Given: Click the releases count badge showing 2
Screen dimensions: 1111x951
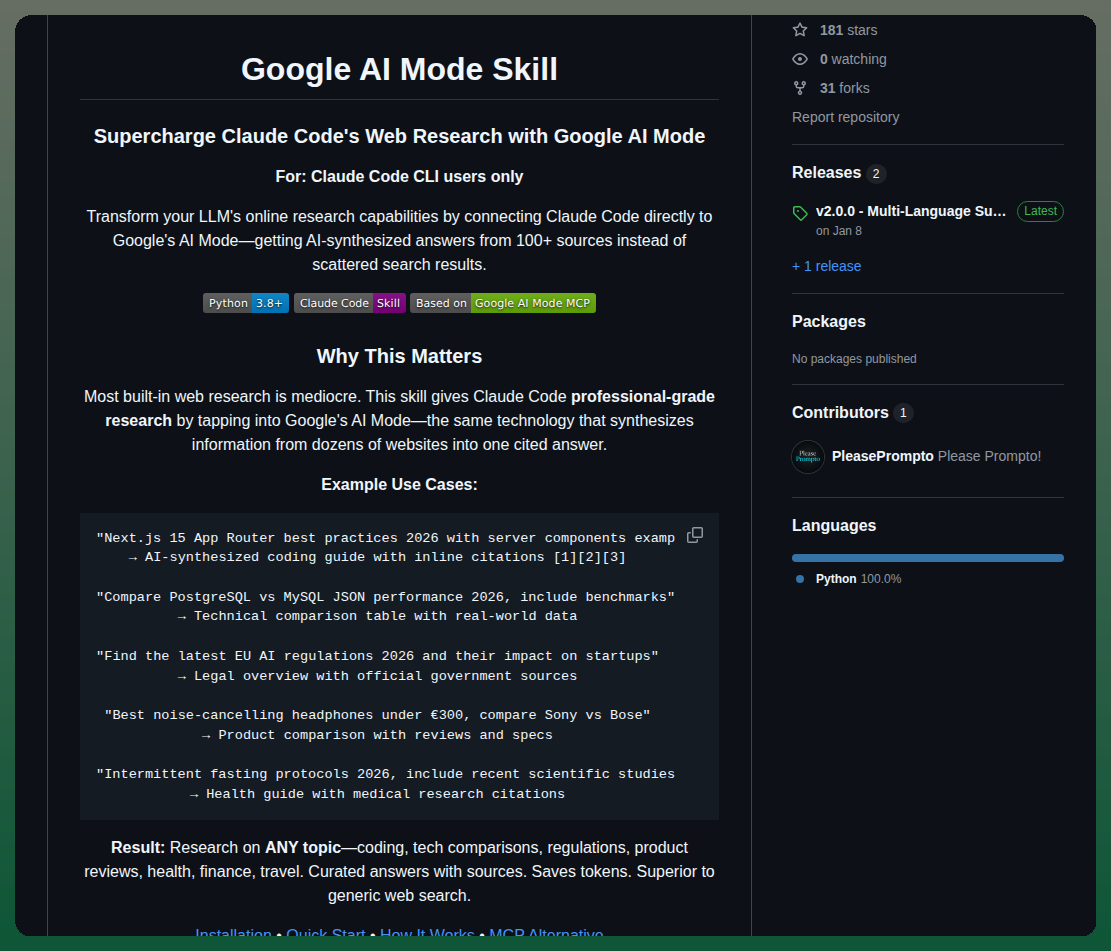Looking at the screenshot, I should (x=876, y=174).
